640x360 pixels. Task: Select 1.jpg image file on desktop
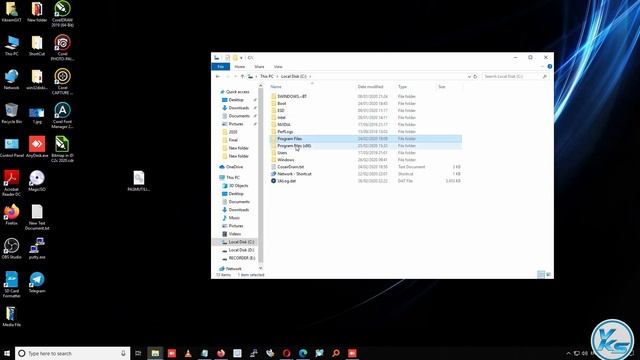(x=37, y=116)
